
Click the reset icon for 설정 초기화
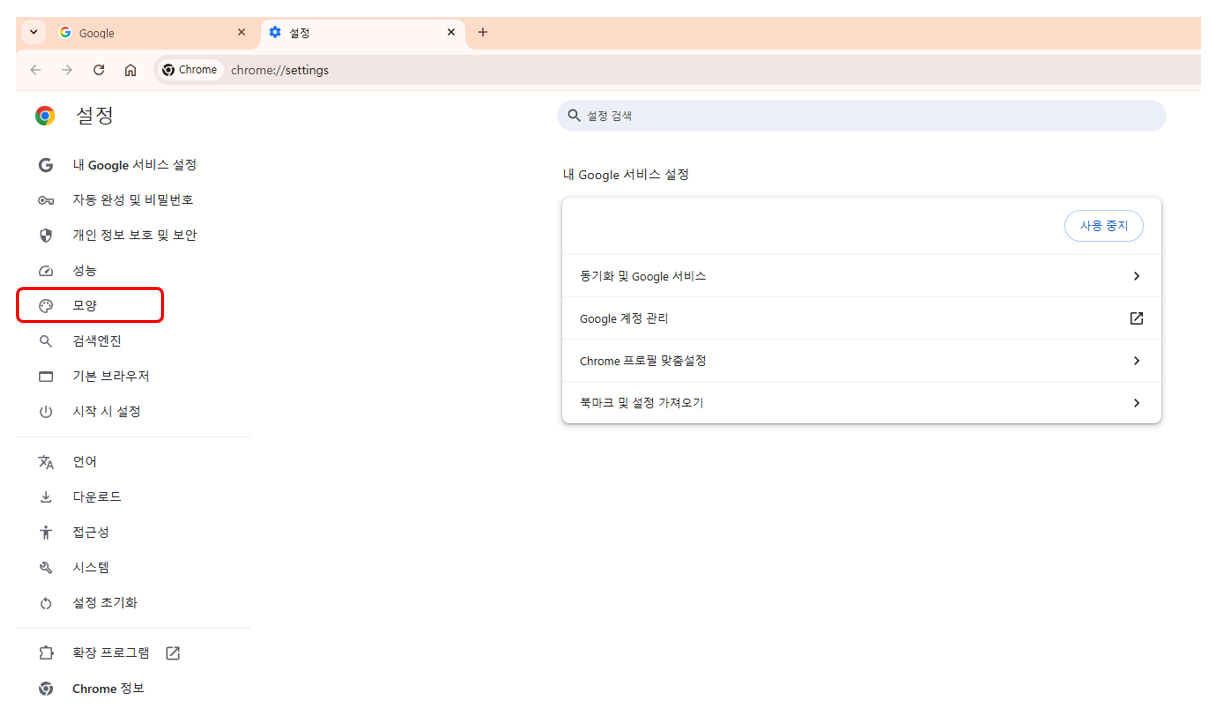[x=45, y=603]
